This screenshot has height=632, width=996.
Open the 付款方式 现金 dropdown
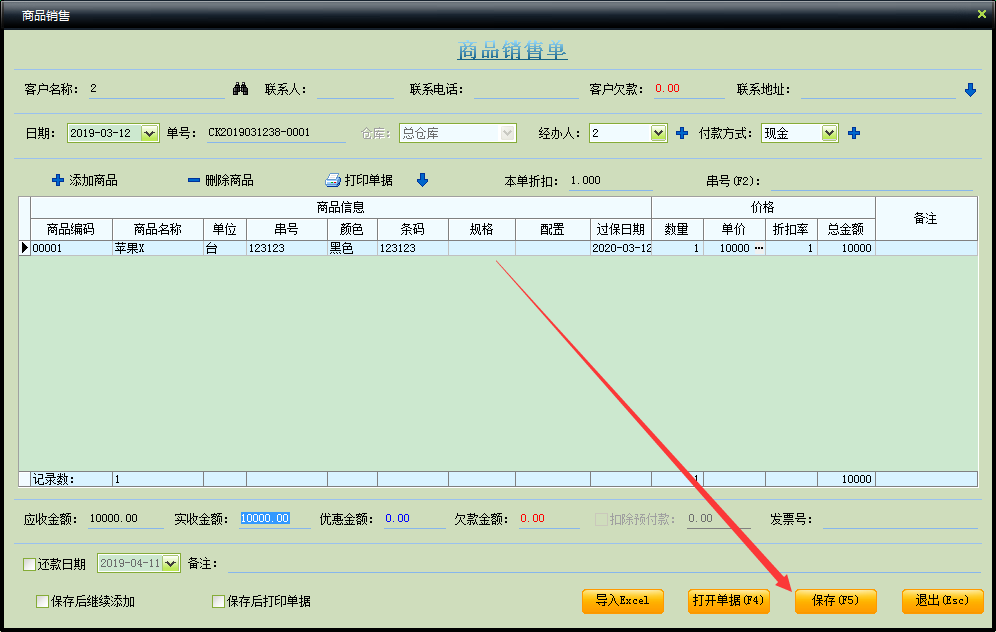click(829, 133)
